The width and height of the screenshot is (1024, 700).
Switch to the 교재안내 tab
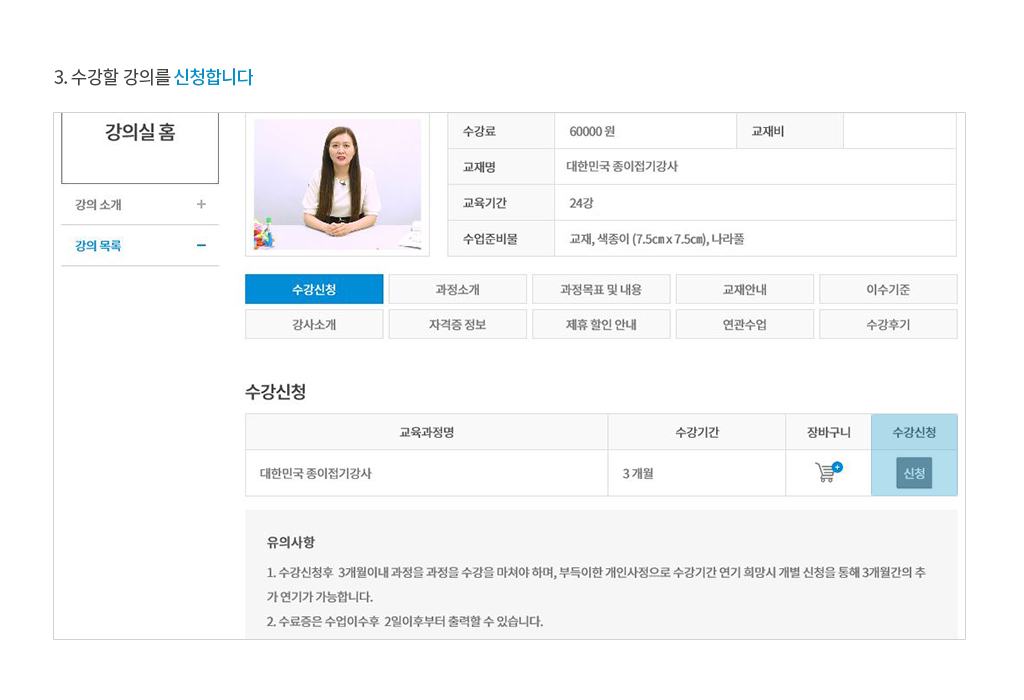(744, 290)
